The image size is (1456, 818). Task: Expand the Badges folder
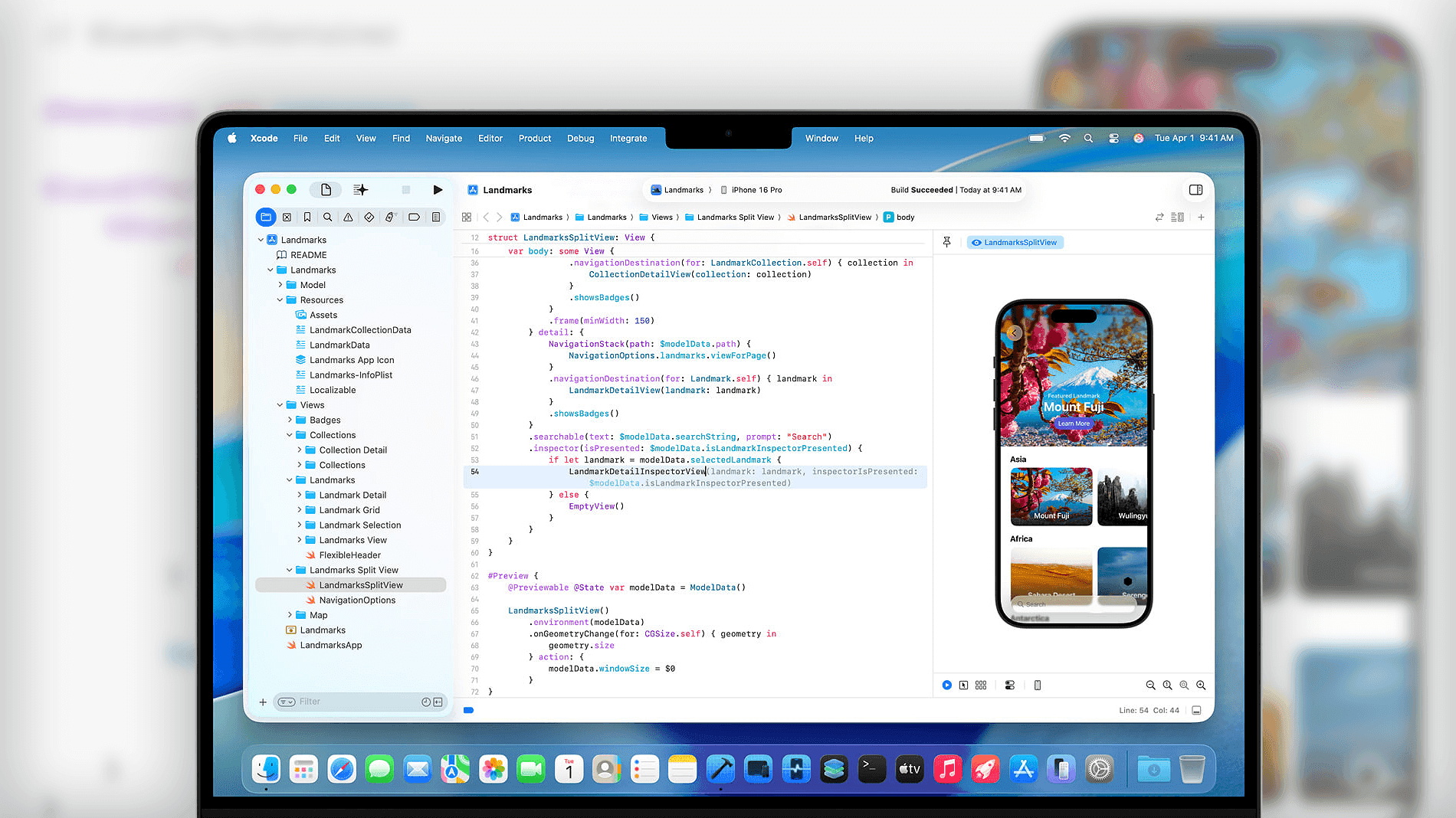[x=290, y=420]
